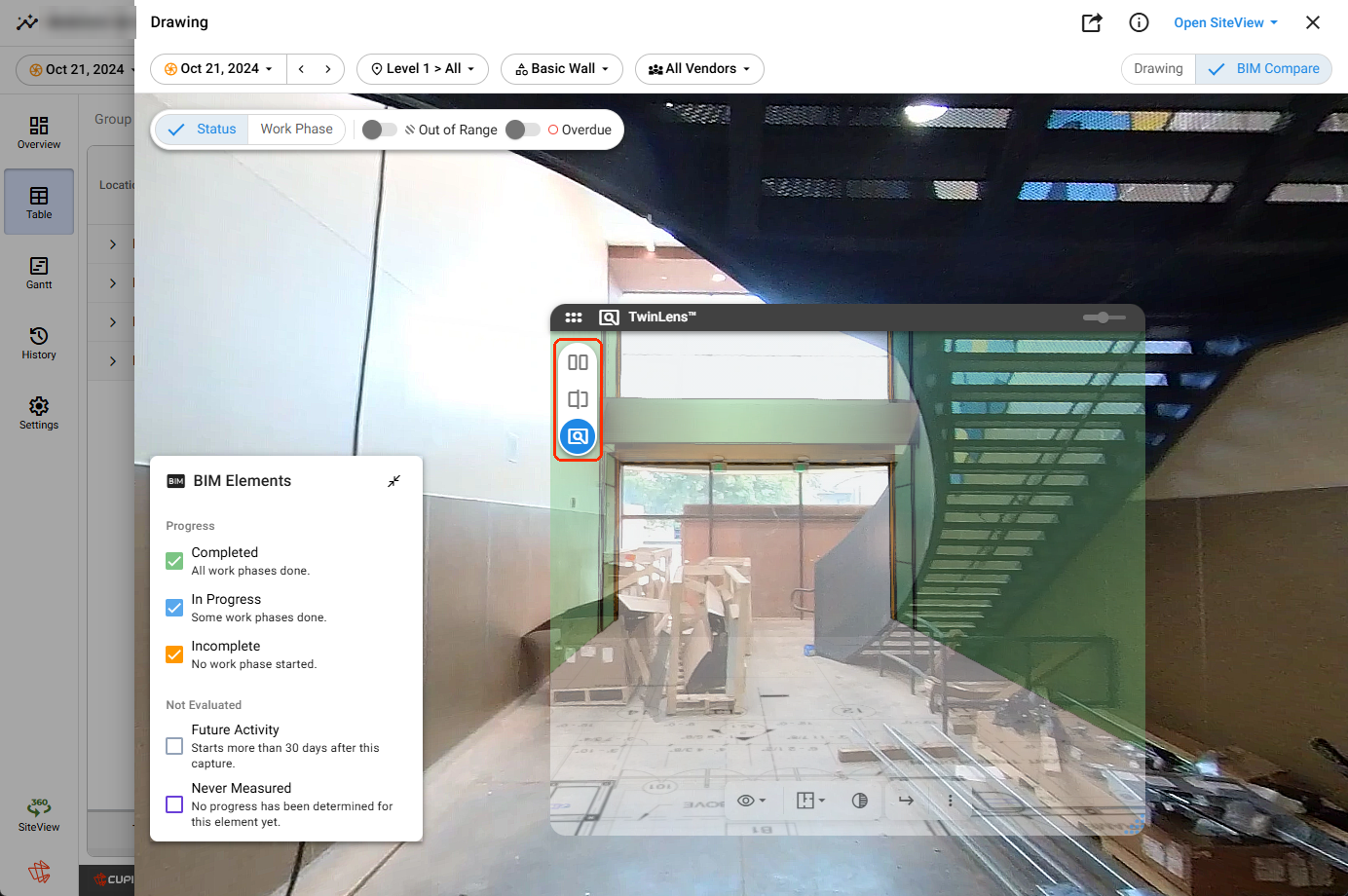
Task: Adjust the TwinLens opacity slider
Action: coord(1104,317)
